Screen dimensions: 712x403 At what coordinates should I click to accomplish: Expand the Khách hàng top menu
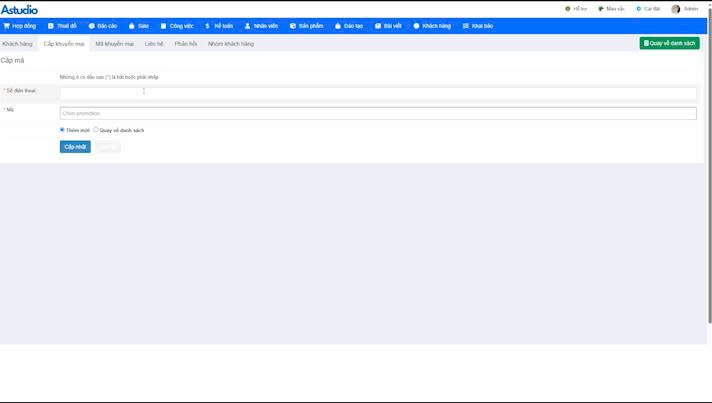click(x=431, y=26)
